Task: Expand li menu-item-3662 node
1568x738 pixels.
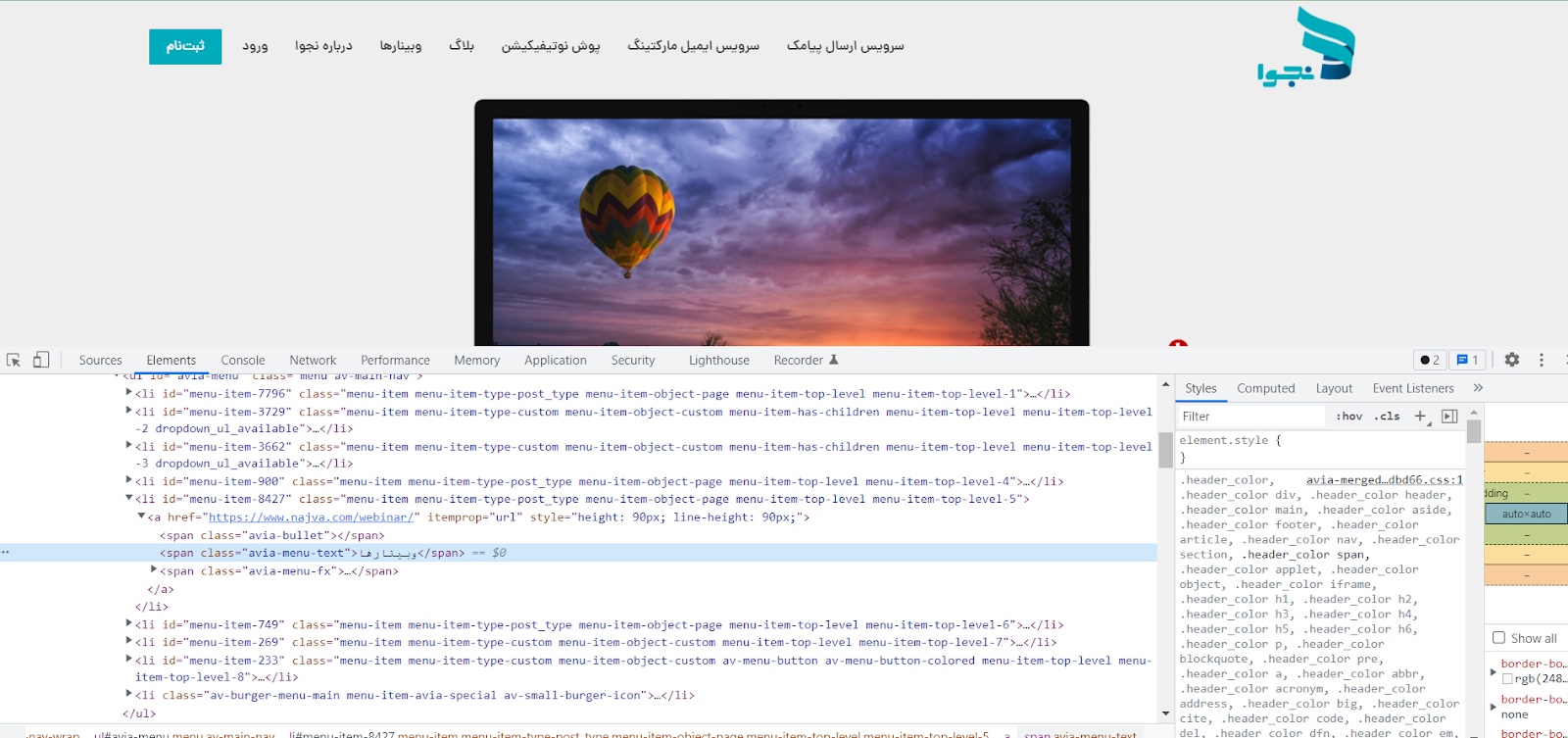Action: pyautogui.click(x=128, y=446)
